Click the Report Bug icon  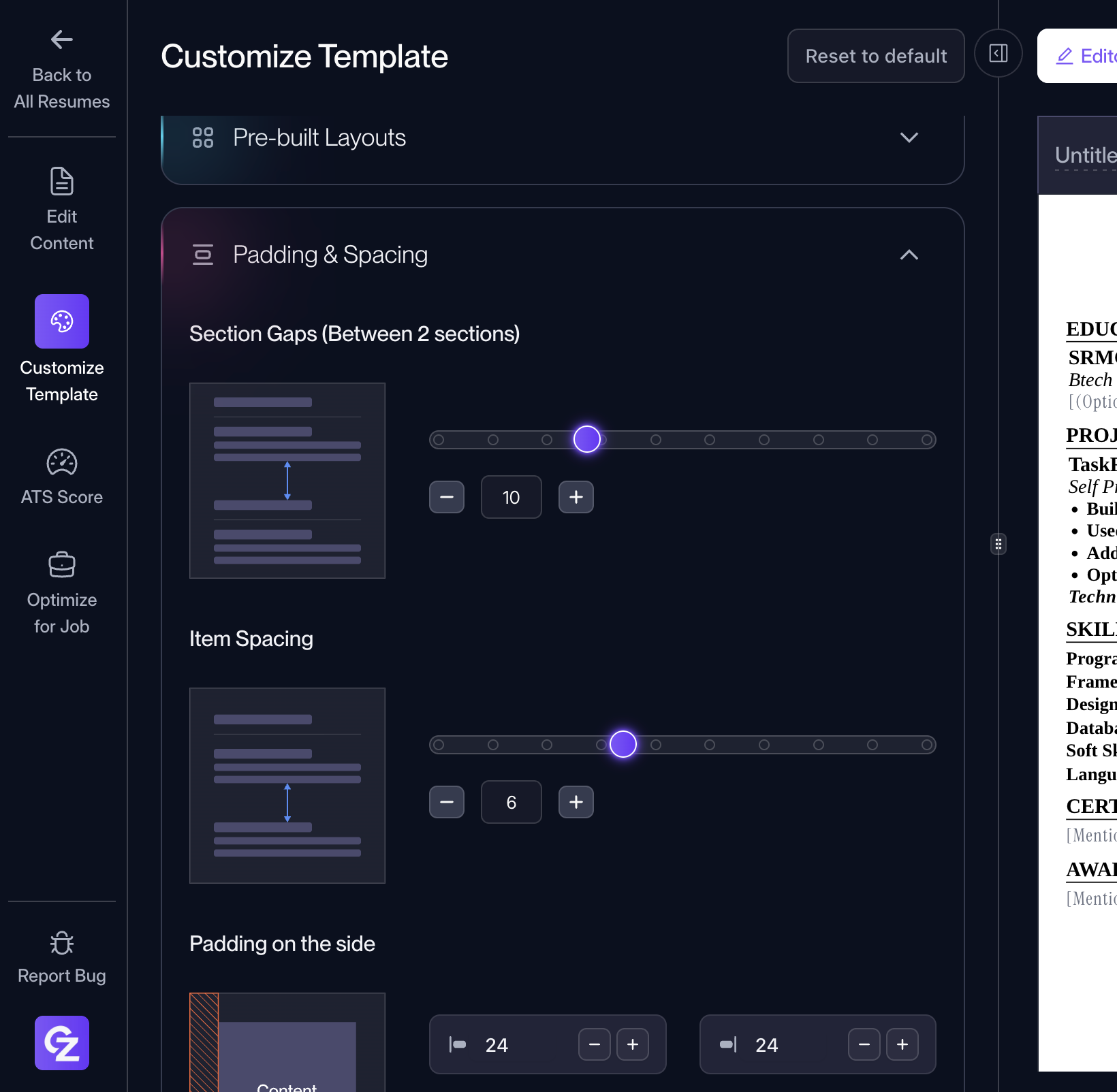62,943
